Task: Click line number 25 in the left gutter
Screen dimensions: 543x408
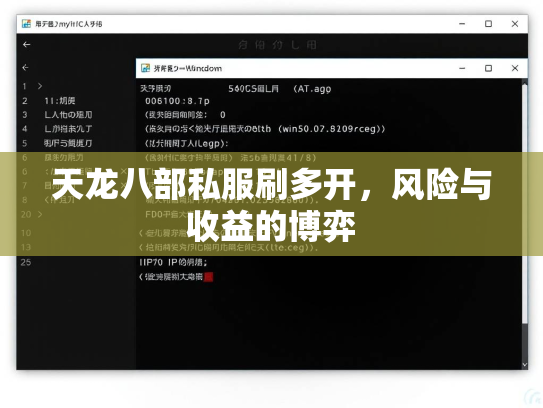Action: [26, 263]
